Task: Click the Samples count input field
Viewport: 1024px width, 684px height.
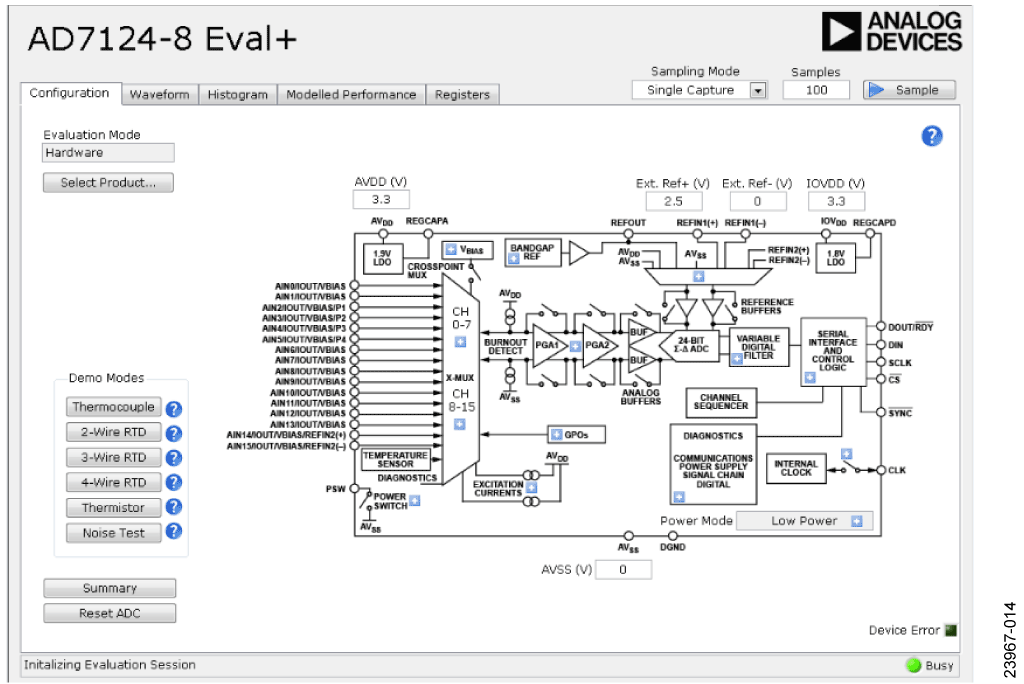Action: point(816,90)
